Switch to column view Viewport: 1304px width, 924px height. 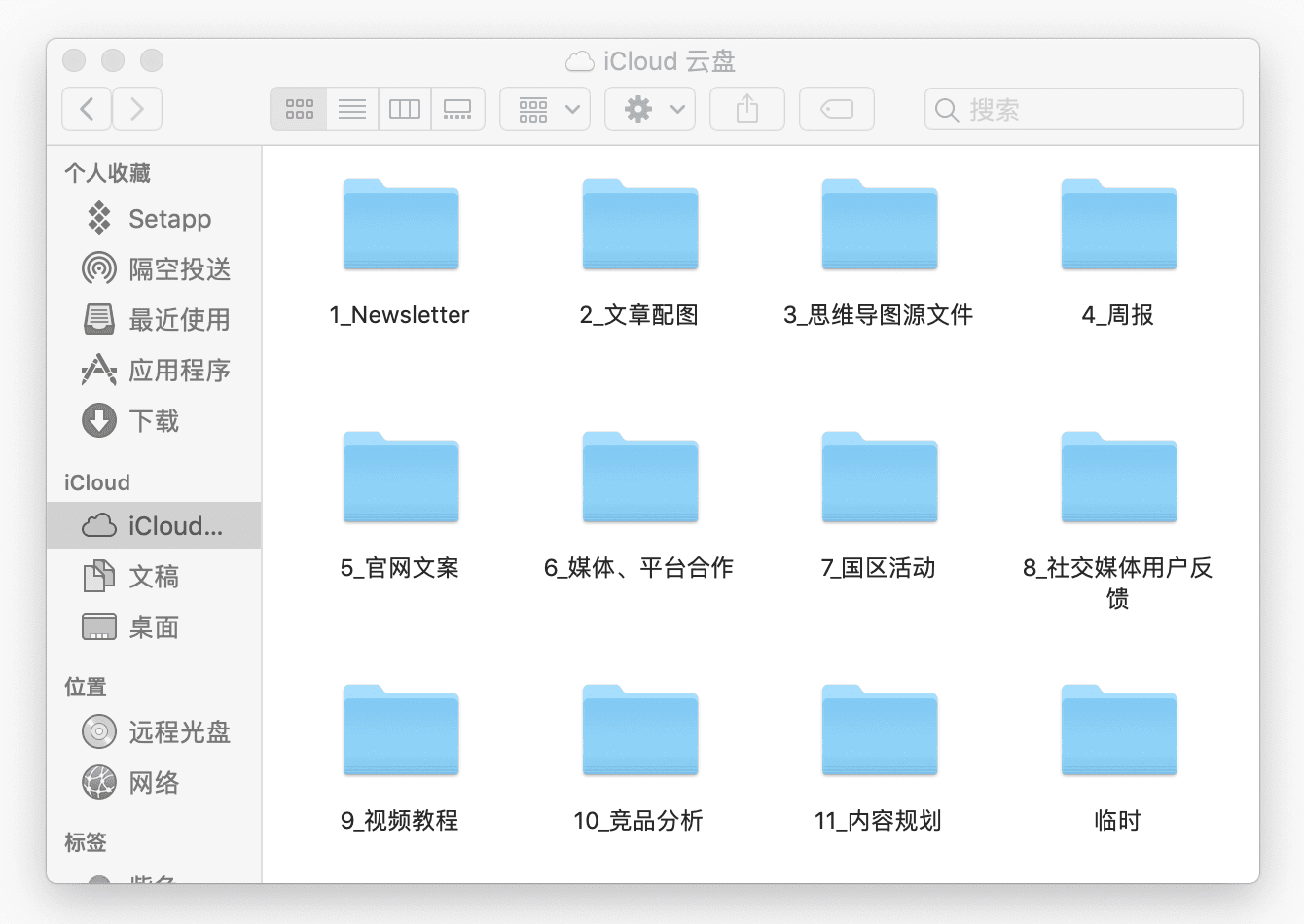tap(404, 109)
